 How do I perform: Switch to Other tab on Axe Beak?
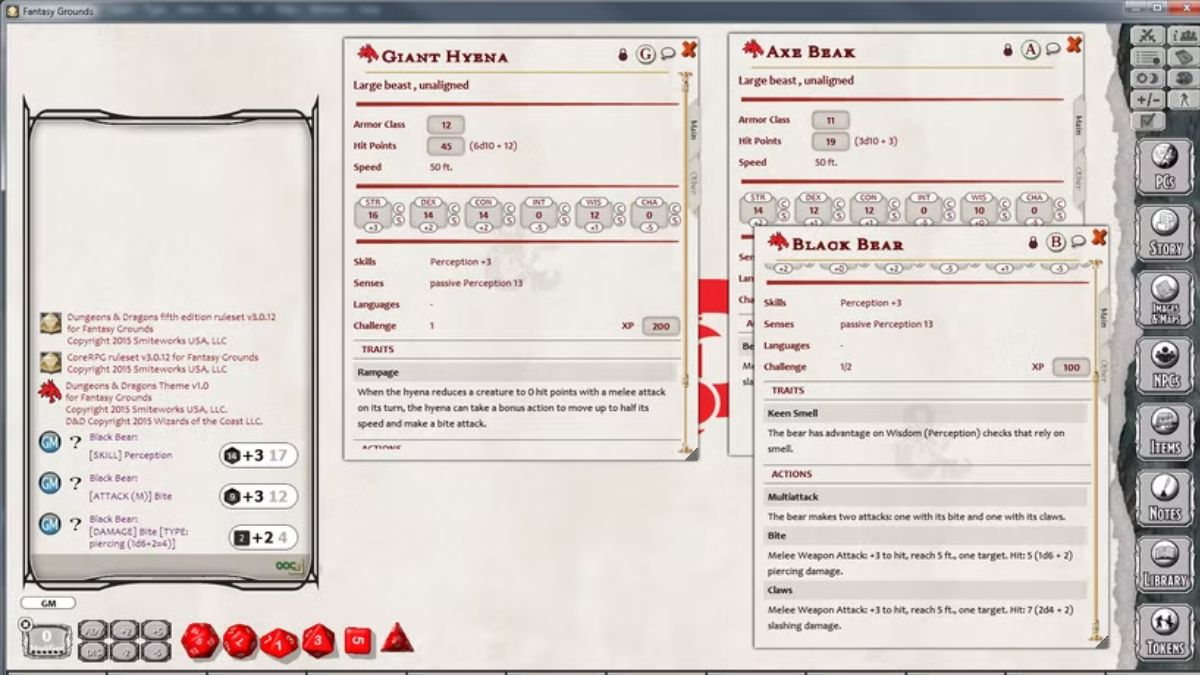[1078, 176]
